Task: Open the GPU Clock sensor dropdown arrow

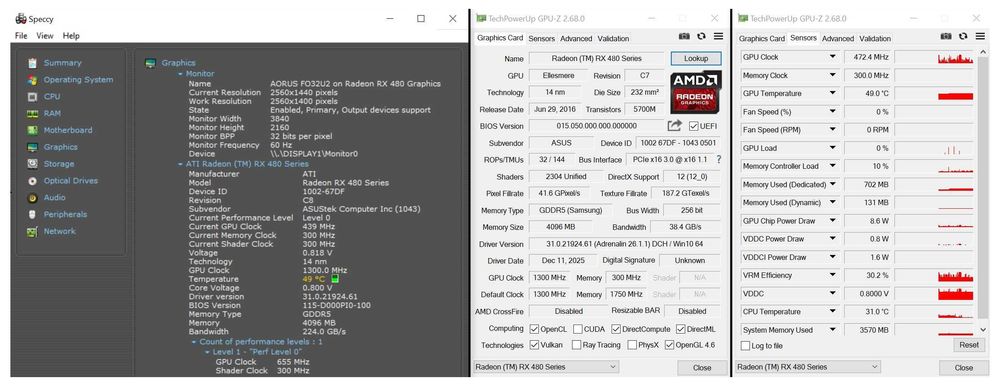Action: (832, 57)
